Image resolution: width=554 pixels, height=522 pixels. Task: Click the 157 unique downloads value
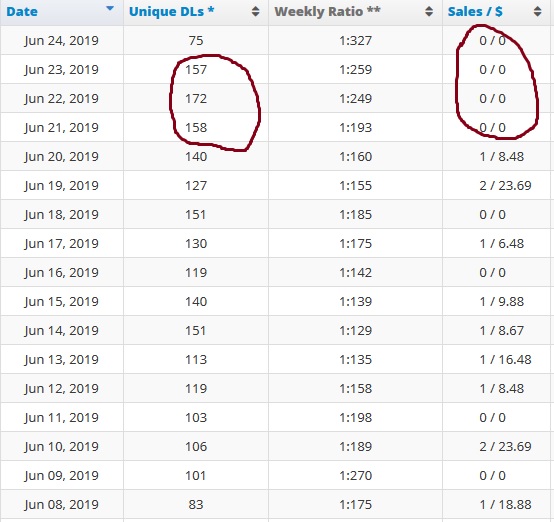[x=196, y=69]
